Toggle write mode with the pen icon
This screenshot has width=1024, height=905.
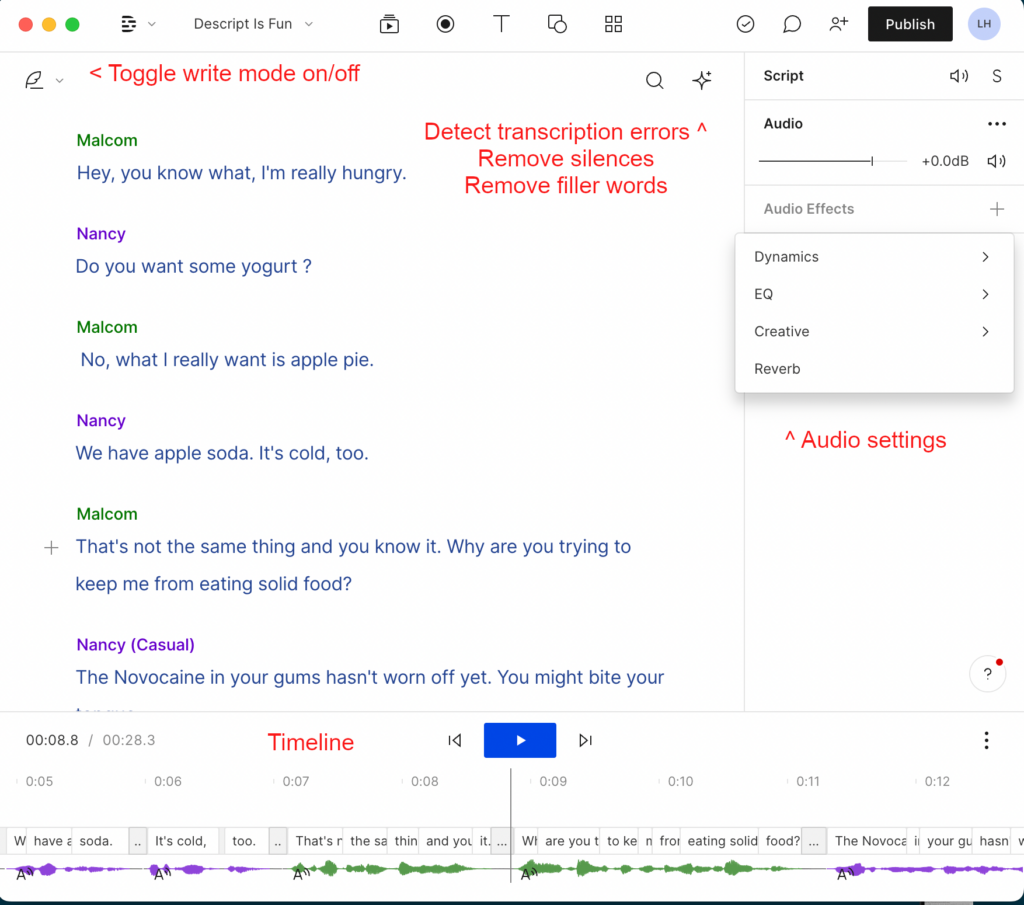(x=35, y=81)
